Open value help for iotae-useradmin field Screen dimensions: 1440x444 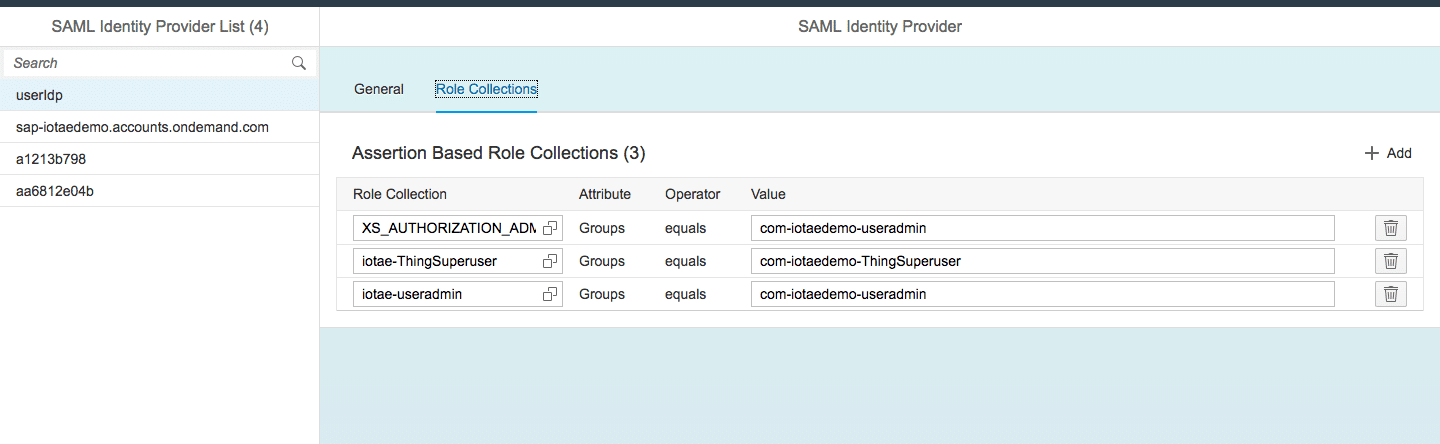549,294
